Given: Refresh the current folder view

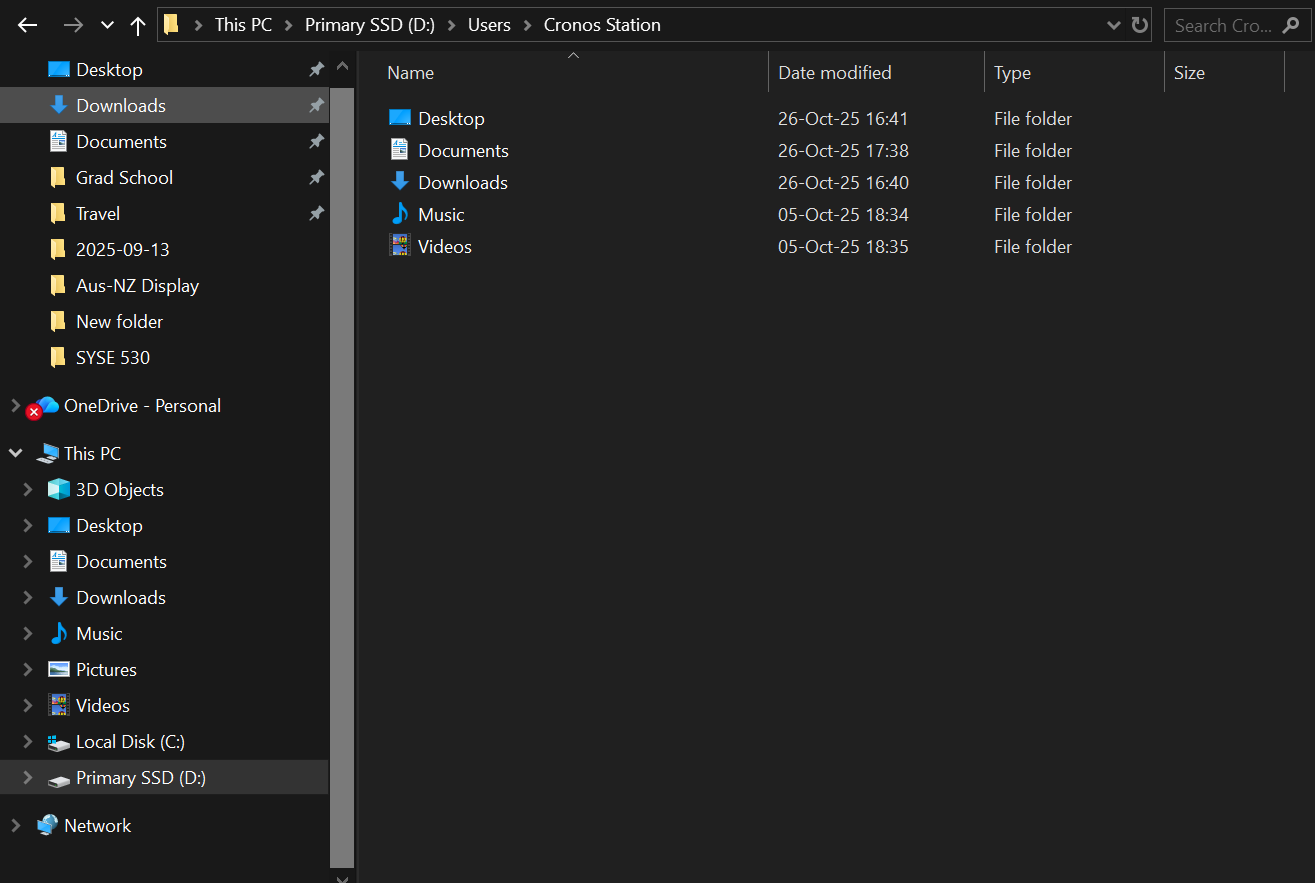Looking at the screenshot, I should click(x=1140, y=25).
